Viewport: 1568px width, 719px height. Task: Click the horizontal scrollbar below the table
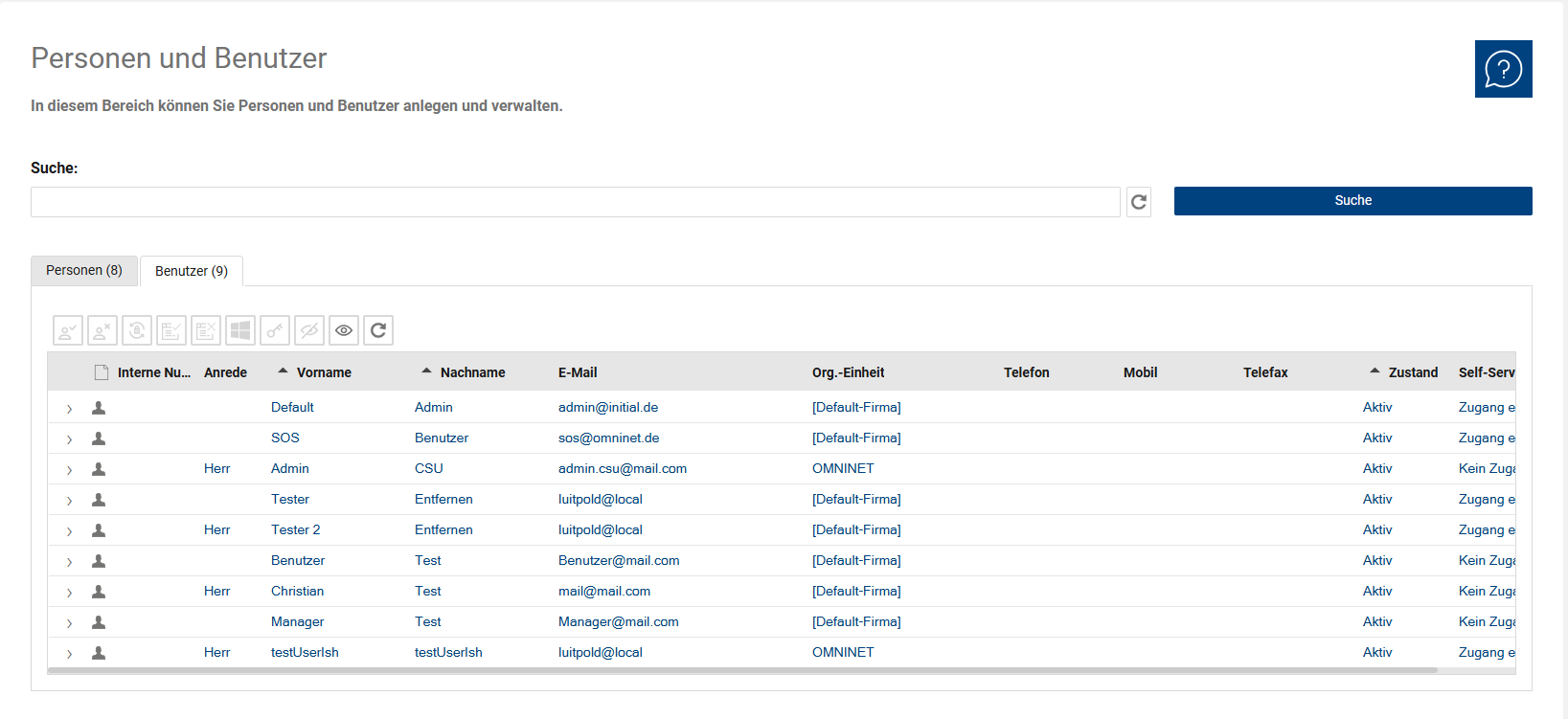tap(742, 670)
